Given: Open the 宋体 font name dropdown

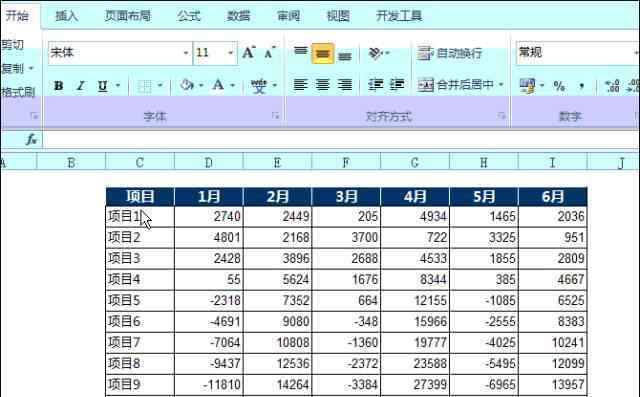Looking at the screenshot, I should [x=186, y=53].
